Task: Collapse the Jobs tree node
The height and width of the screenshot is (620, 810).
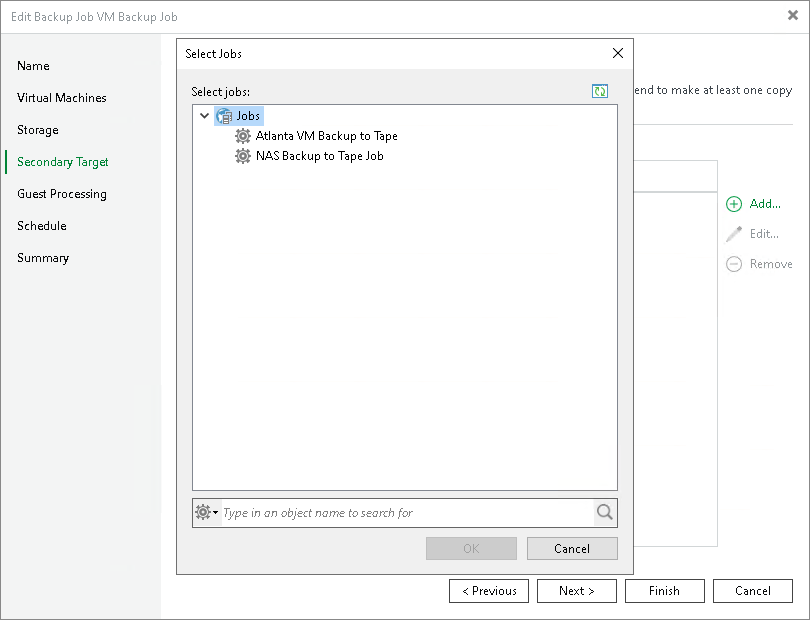Action: coord(204,115)
